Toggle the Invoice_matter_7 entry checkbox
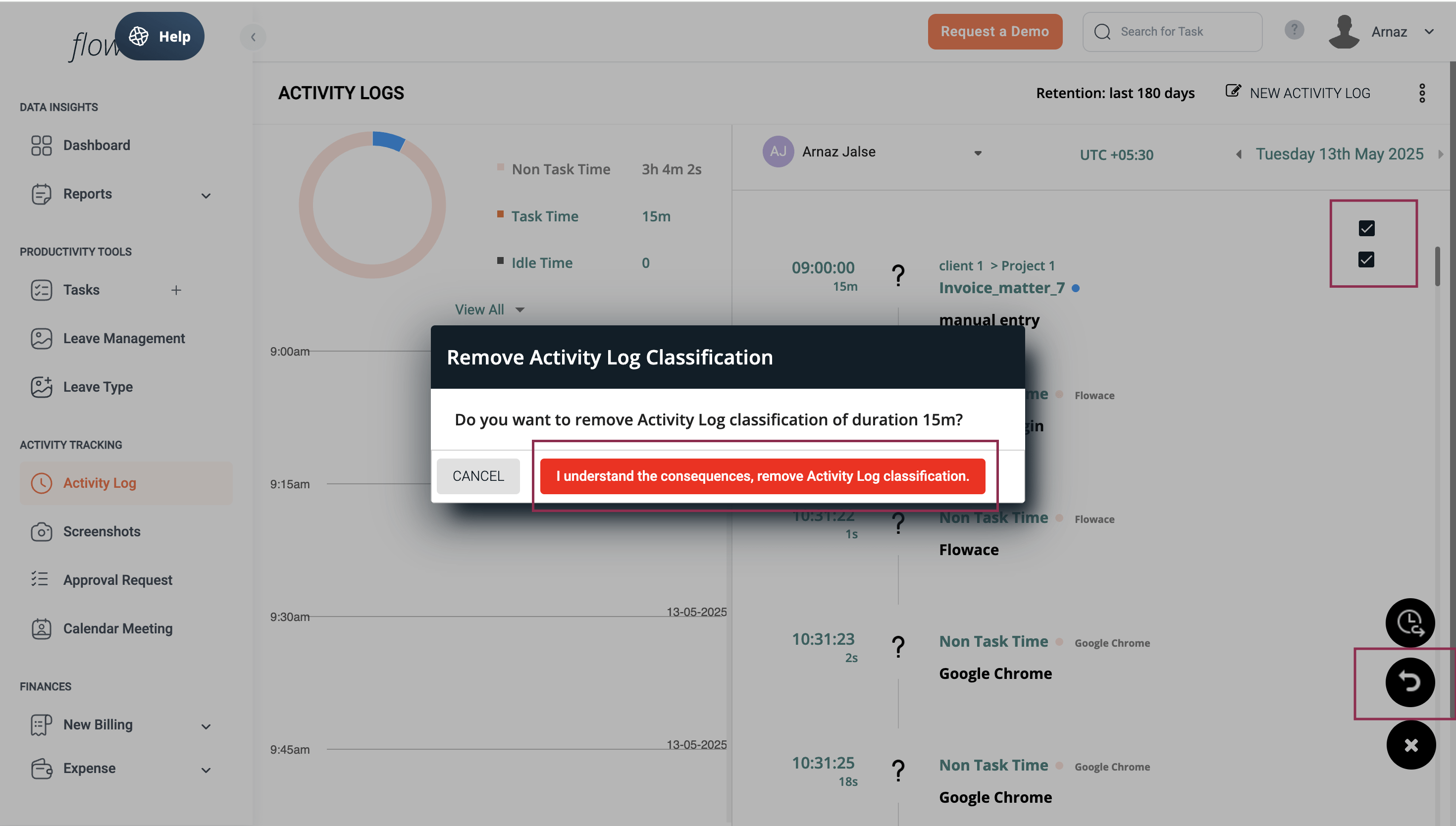Viewport: 1456px width, 826px height. pyautogui.click(x=1366, y=260)
